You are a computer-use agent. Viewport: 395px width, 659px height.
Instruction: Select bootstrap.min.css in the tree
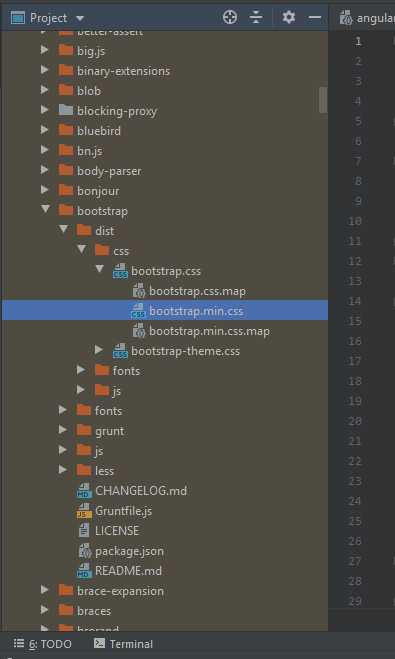(196, 311)
